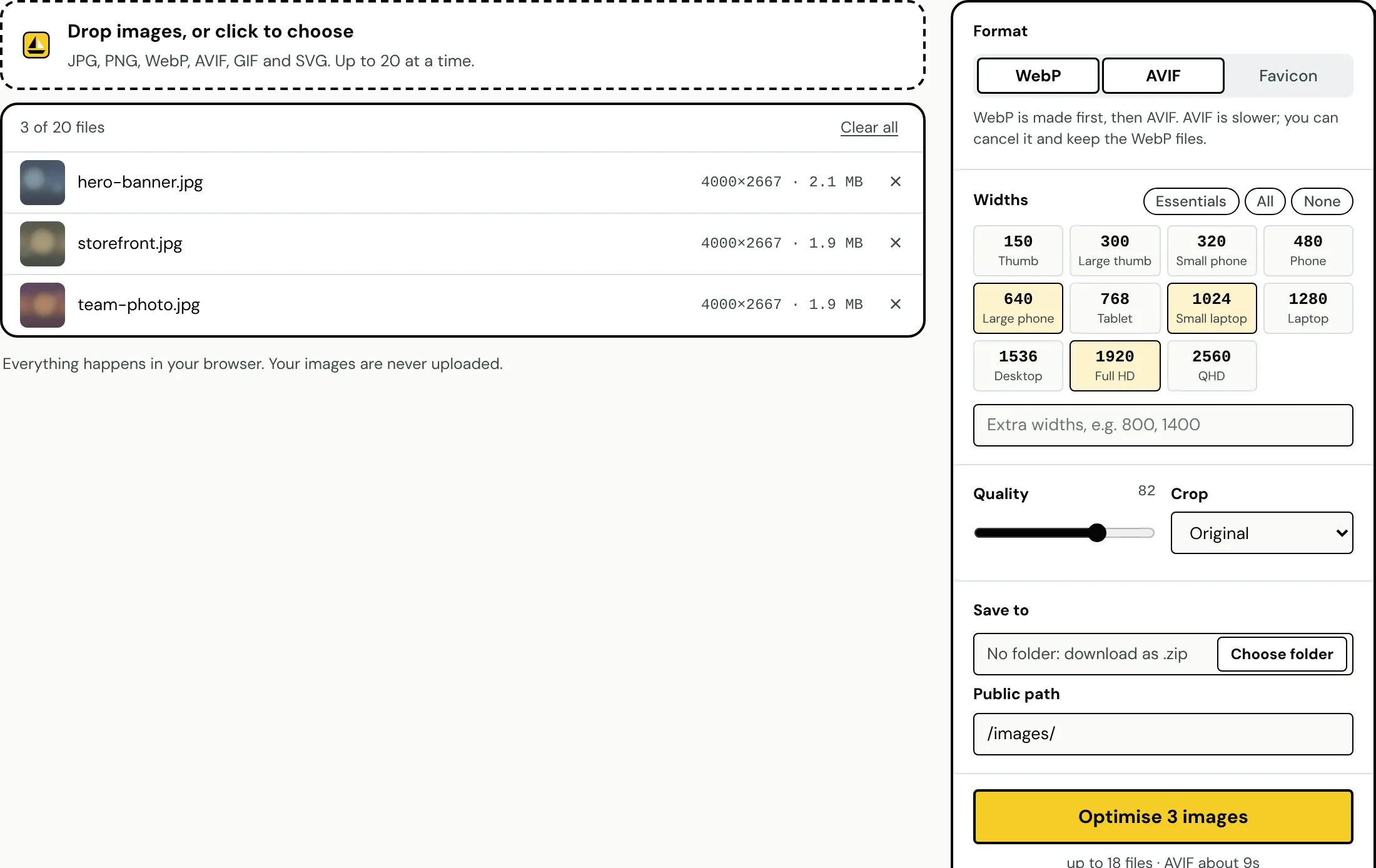This screenshot has height=868, width=1376.
Task: Open the team-photo.jpg thumbnail
Action: pyautogui.click(x=43, y=305)
